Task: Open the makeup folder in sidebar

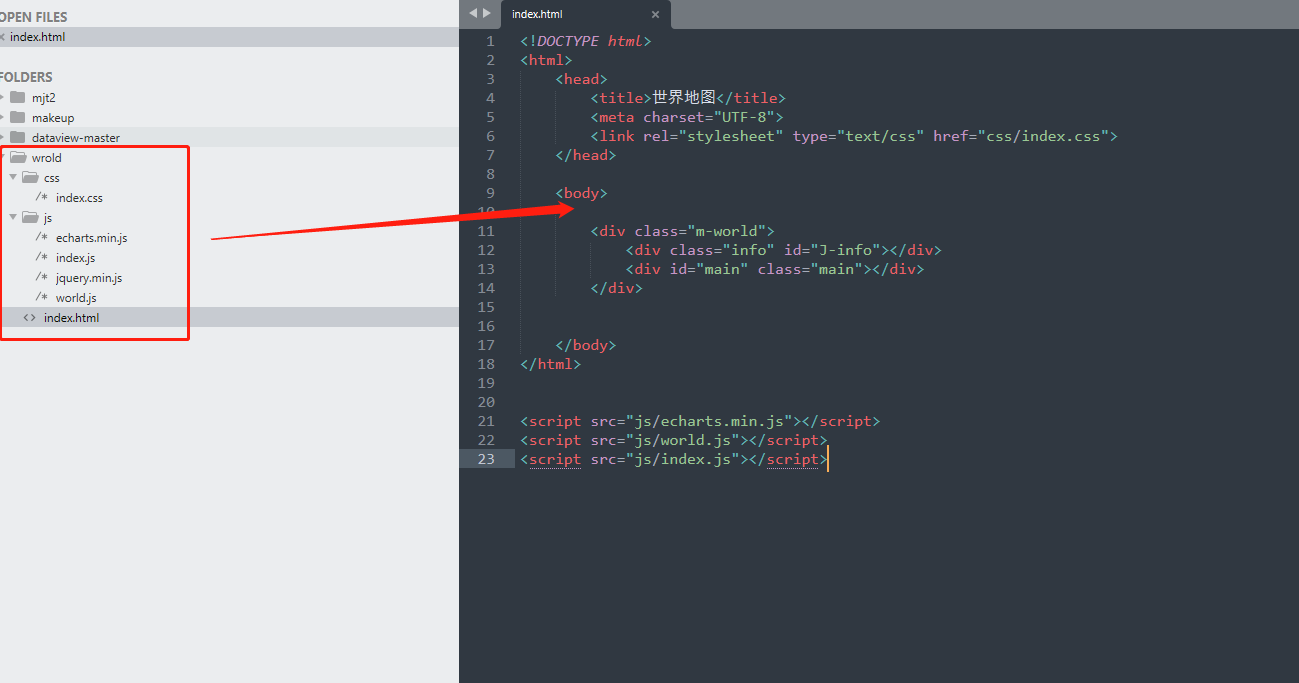Action: tap(53, 118)
